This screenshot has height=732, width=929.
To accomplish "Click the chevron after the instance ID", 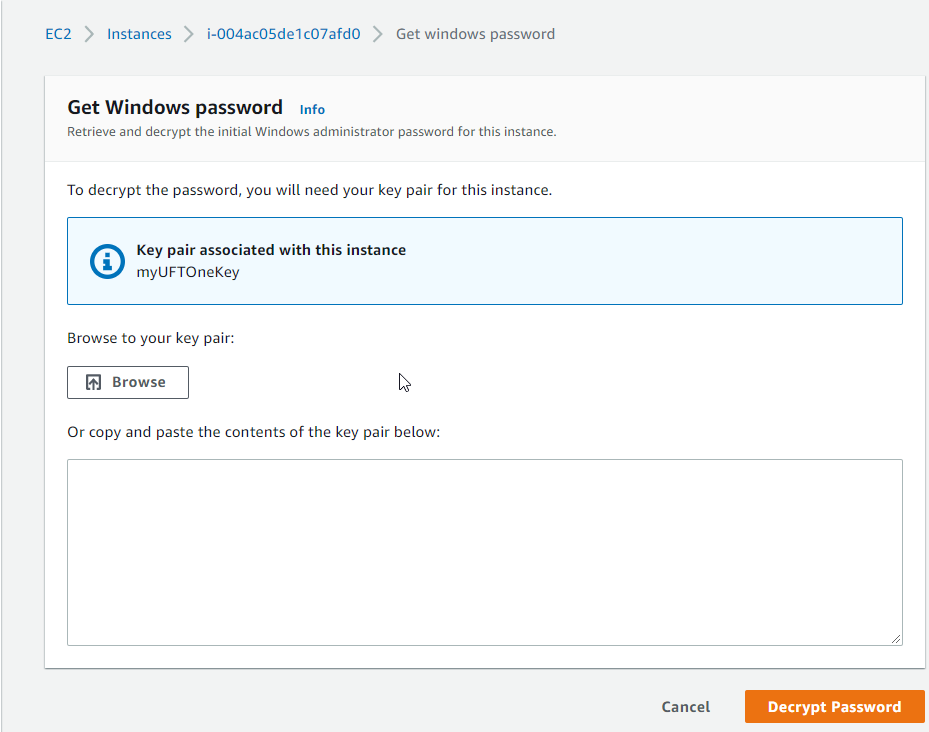I will pyautogui.click(x=377, y=34).
